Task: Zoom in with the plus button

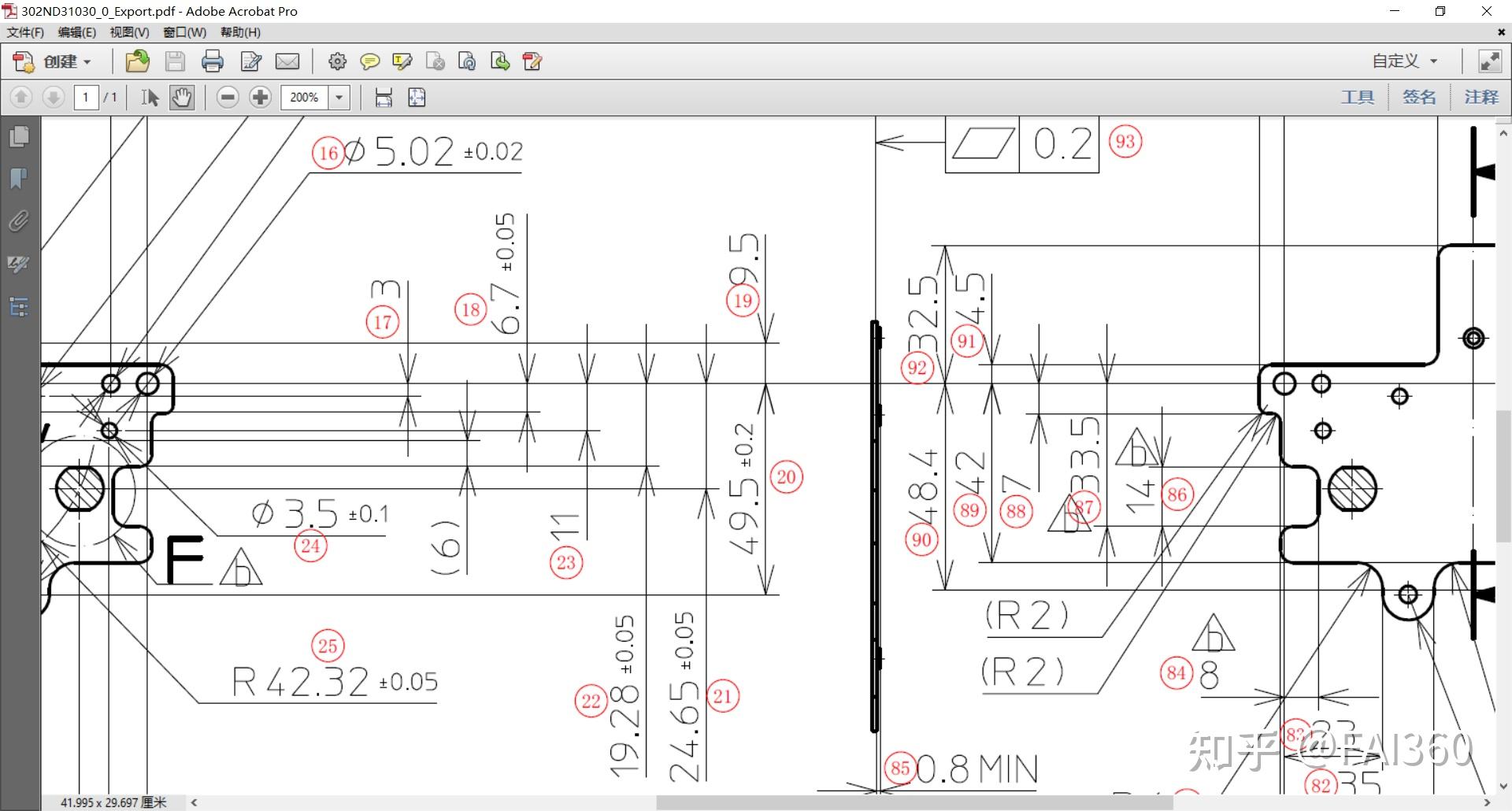Action: [260, 97]
